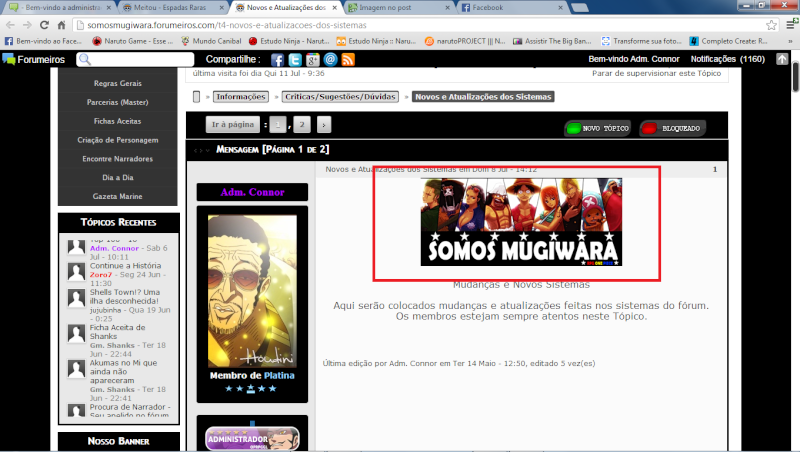Screen dimensions: 800x452
Task: Open a new browser tab
Action: [580, 8]
